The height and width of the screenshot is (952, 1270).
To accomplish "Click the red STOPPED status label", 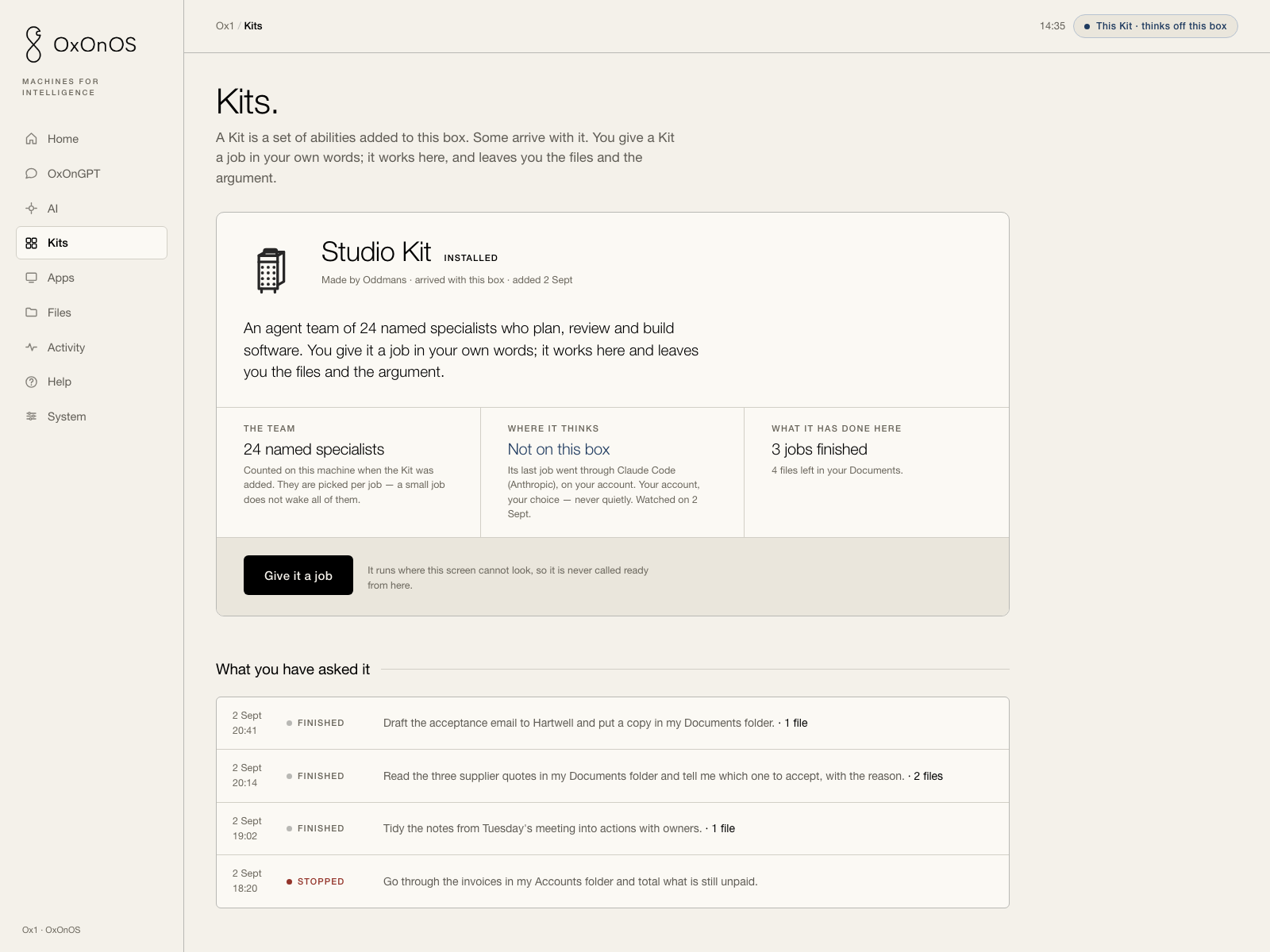I will [x=321, y=881].
